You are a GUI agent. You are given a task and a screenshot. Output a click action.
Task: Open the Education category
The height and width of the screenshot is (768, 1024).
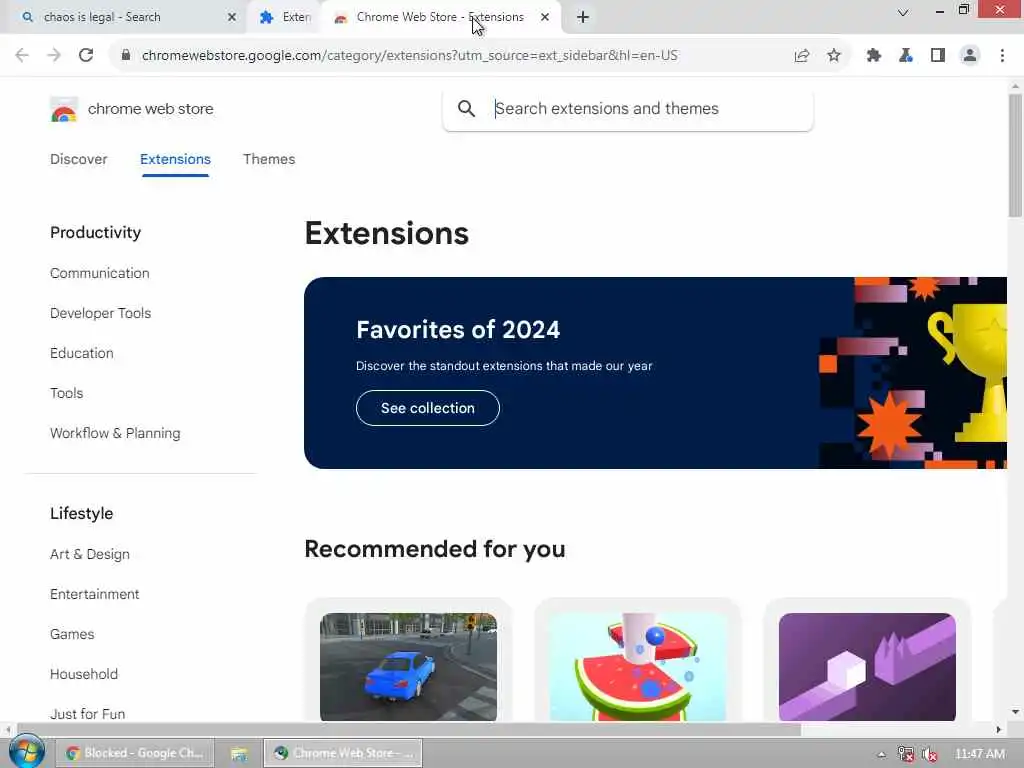82,353
